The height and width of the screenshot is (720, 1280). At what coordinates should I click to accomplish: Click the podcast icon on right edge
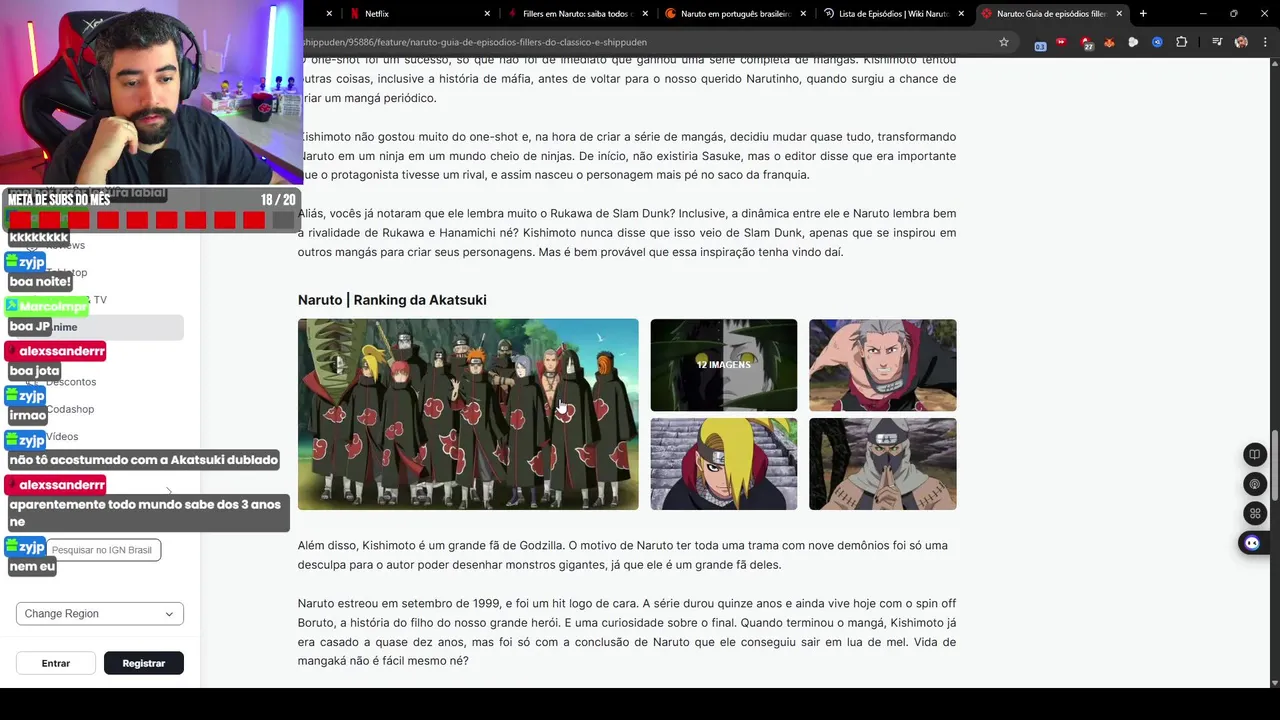click(x=1254, y=484)
